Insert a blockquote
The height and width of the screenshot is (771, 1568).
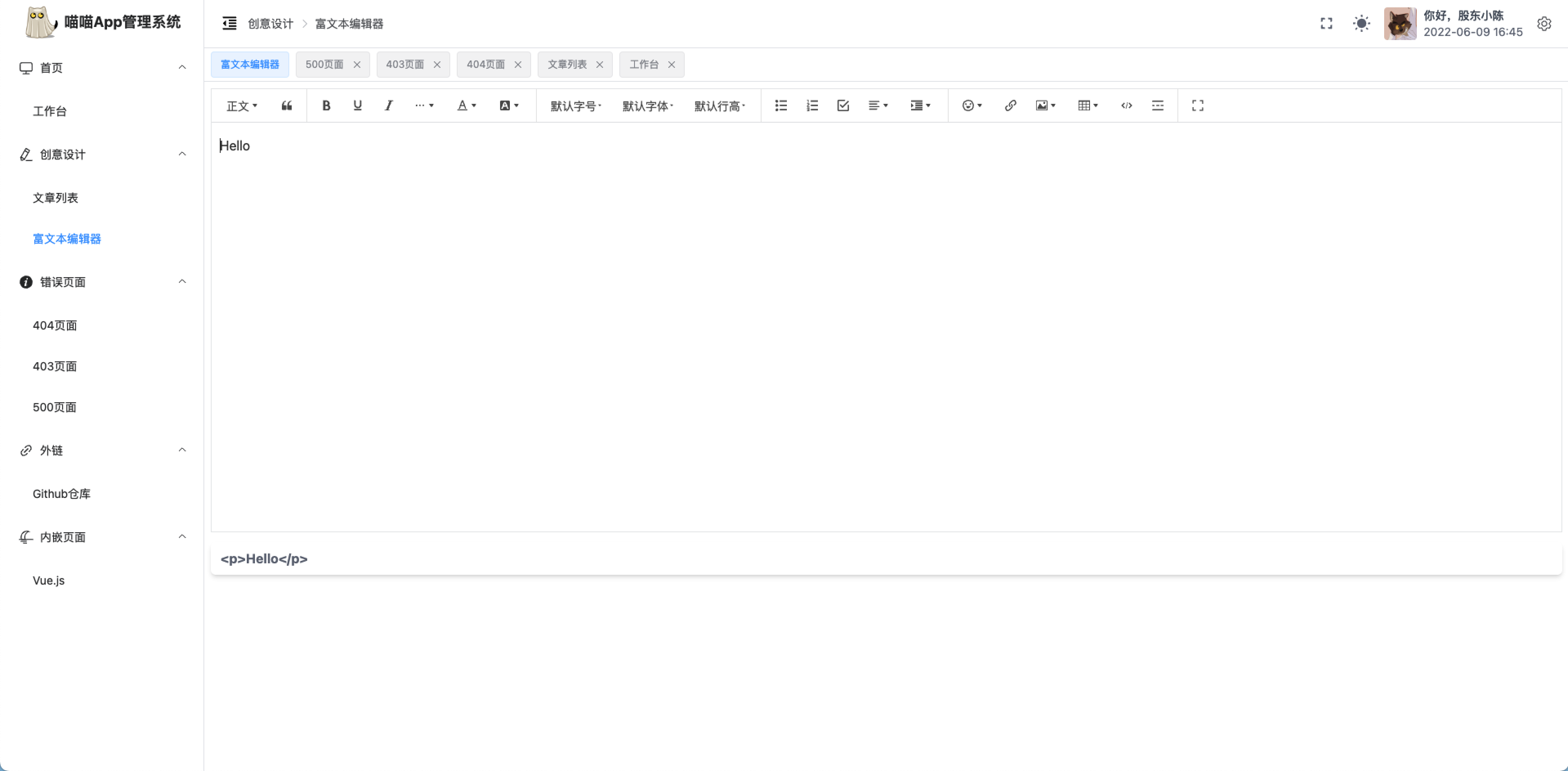tap(287, 105)
